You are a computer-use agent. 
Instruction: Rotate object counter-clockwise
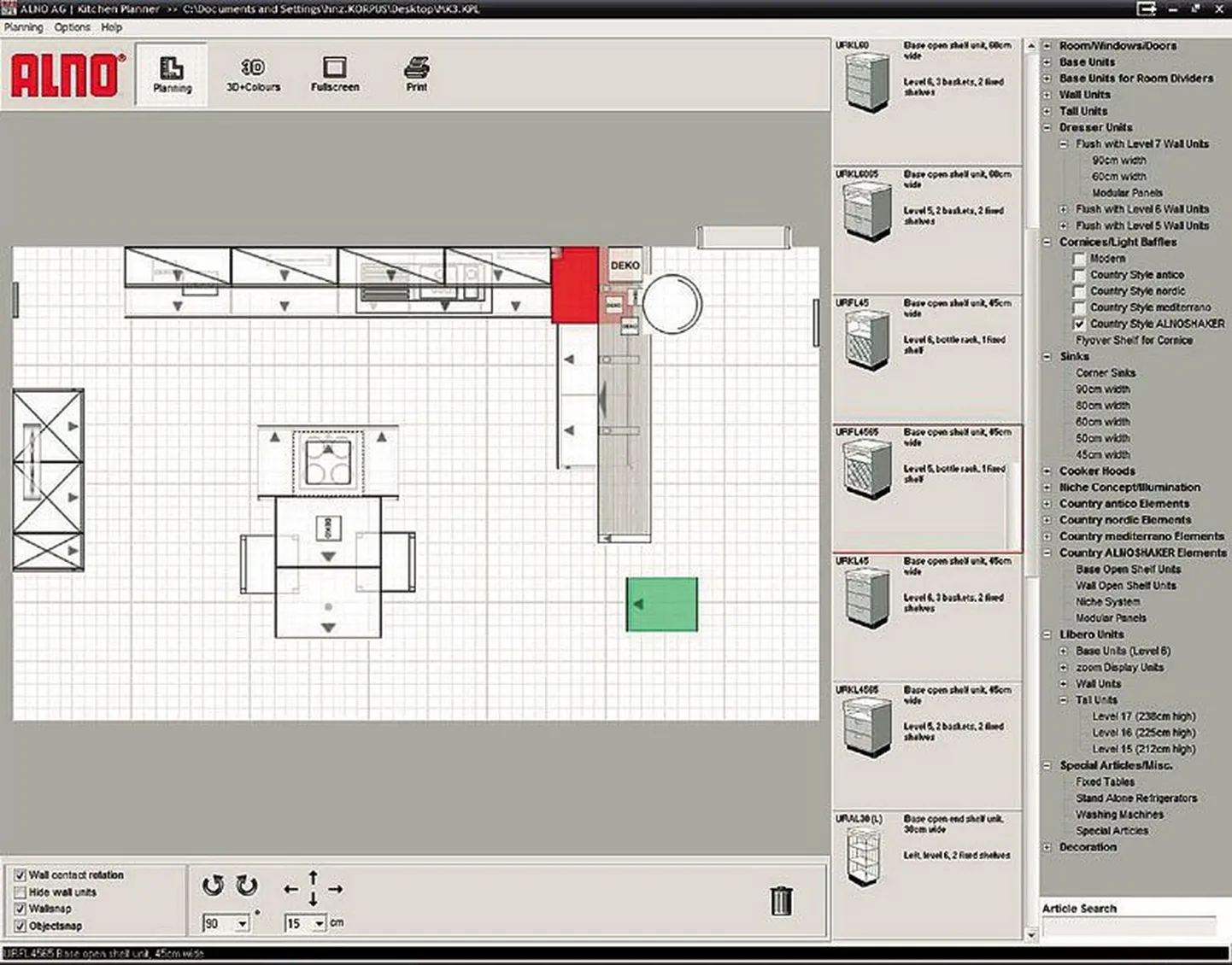(x=213, y=886)
